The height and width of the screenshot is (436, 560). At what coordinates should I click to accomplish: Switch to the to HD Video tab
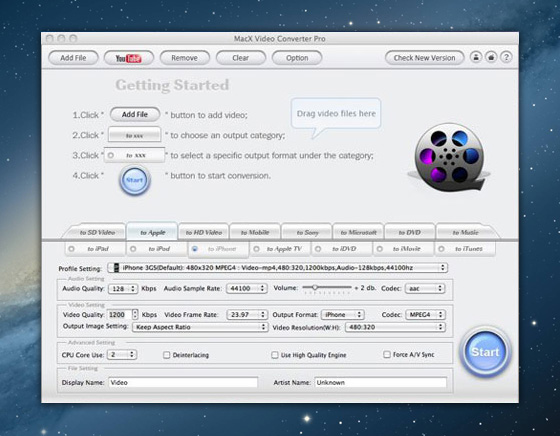(204, 232)
